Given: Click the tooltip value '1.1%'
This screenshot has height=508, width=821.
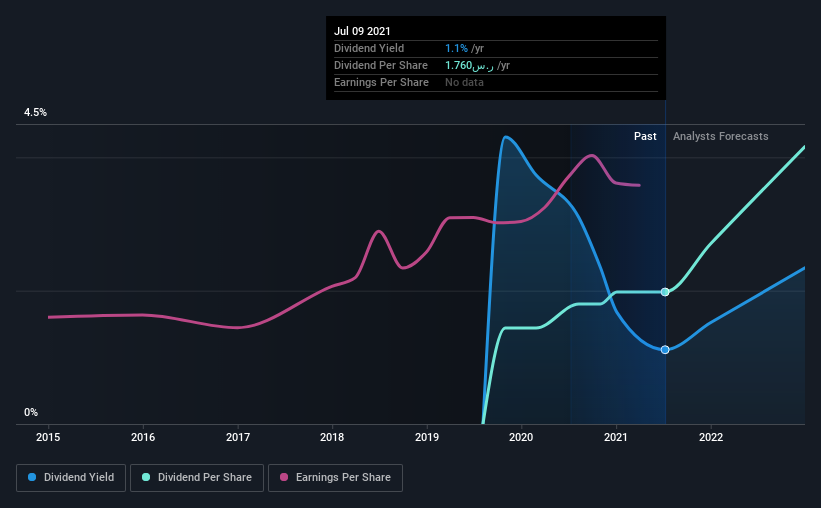Looking at the screenshot, I should tap(457, 49).
